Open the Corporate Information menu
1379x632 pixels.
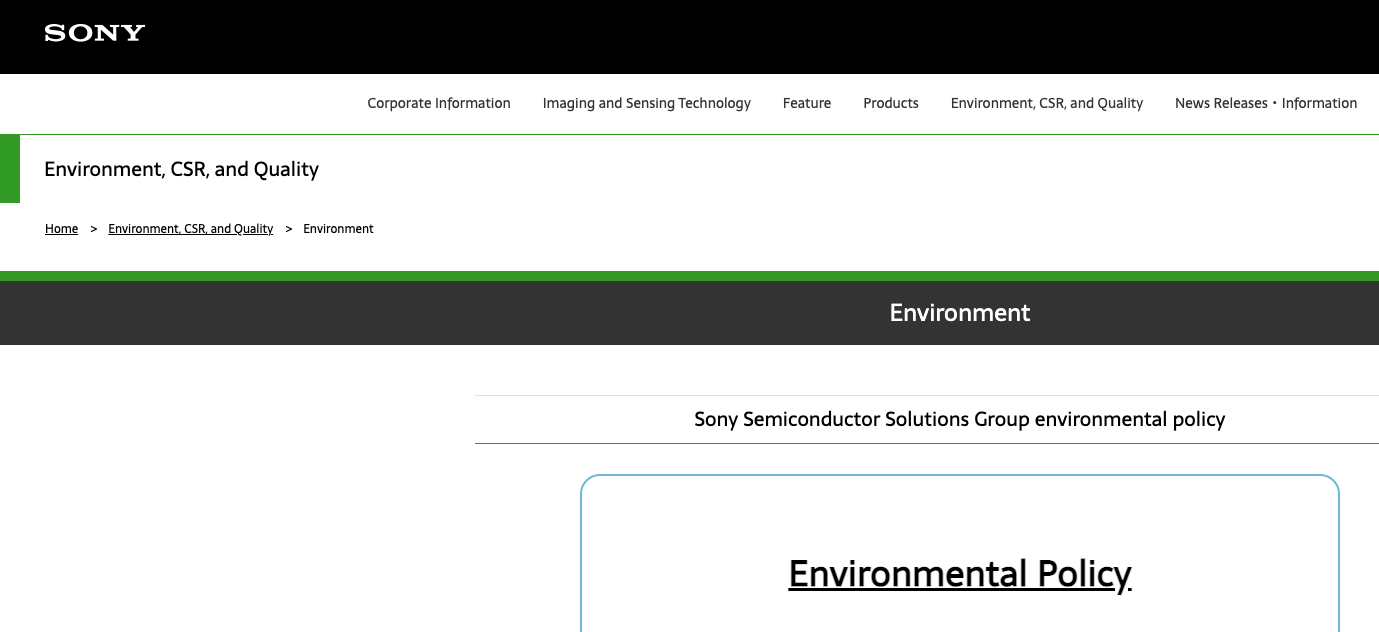[439, 103]
